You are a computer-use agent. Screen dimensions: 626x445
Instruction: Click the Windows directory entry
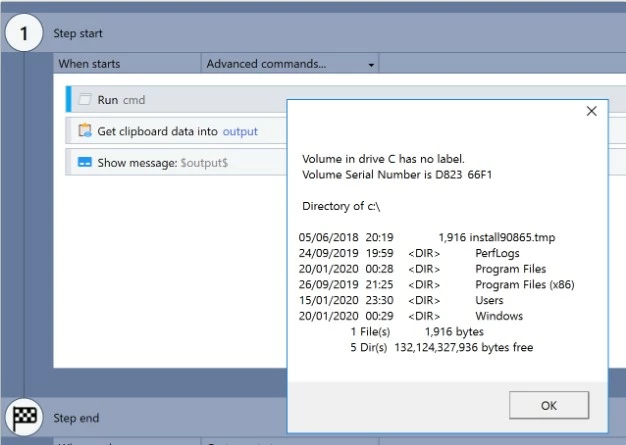click(499, 316)
